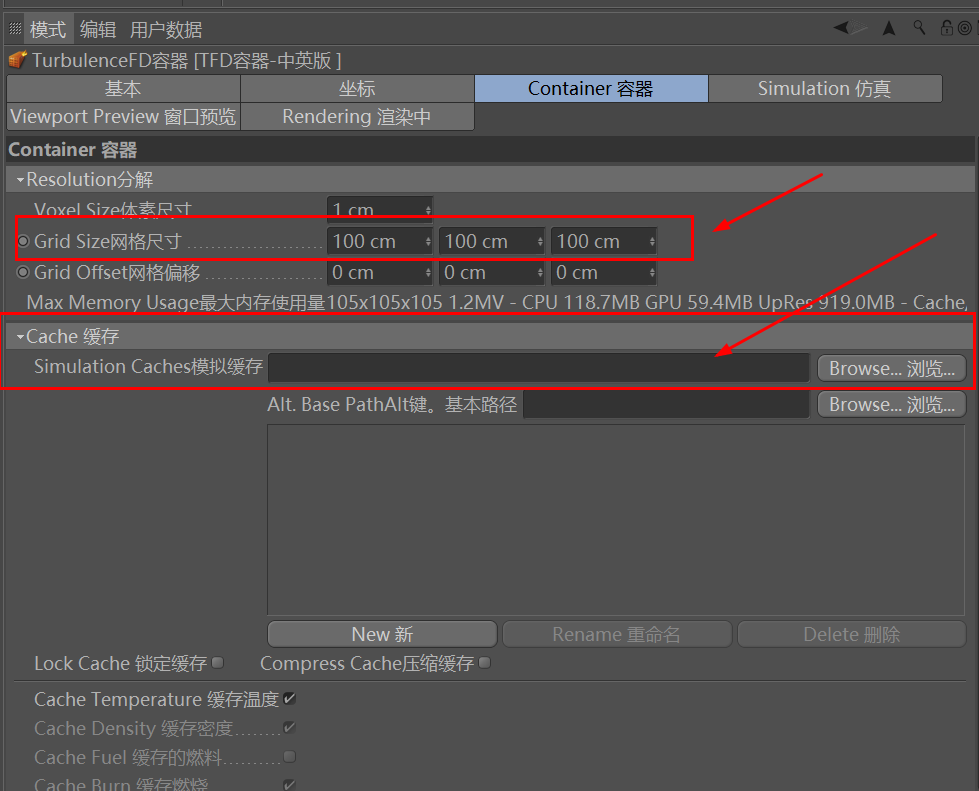Click inside the cache list box
Image resolution: width=979 pixels, height=791 pixels.
(x=616, y=520)
